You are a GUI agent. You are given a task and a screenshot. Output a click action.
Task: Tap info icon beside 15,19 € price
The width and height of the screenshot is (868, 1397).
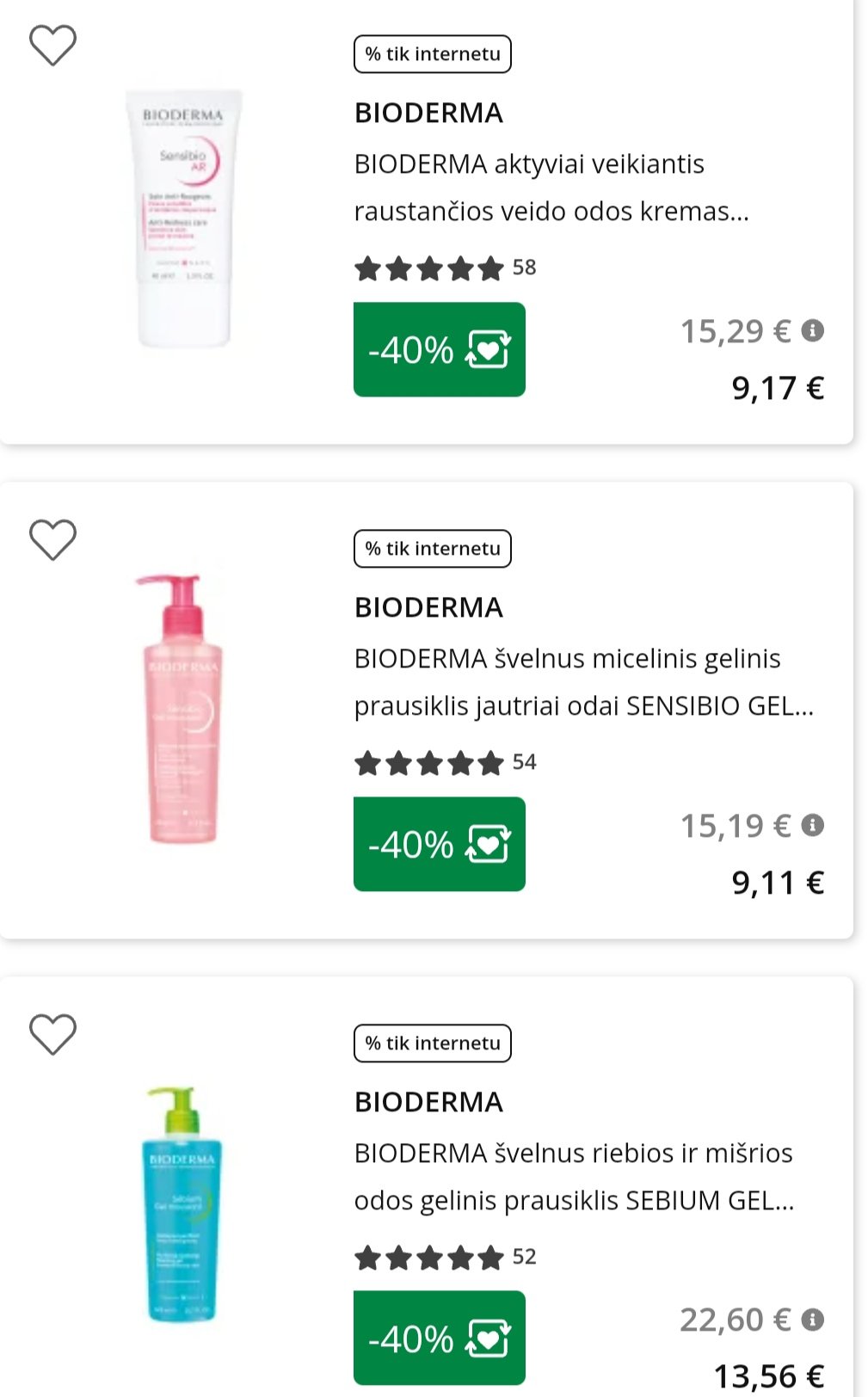[x=813, y=826]
